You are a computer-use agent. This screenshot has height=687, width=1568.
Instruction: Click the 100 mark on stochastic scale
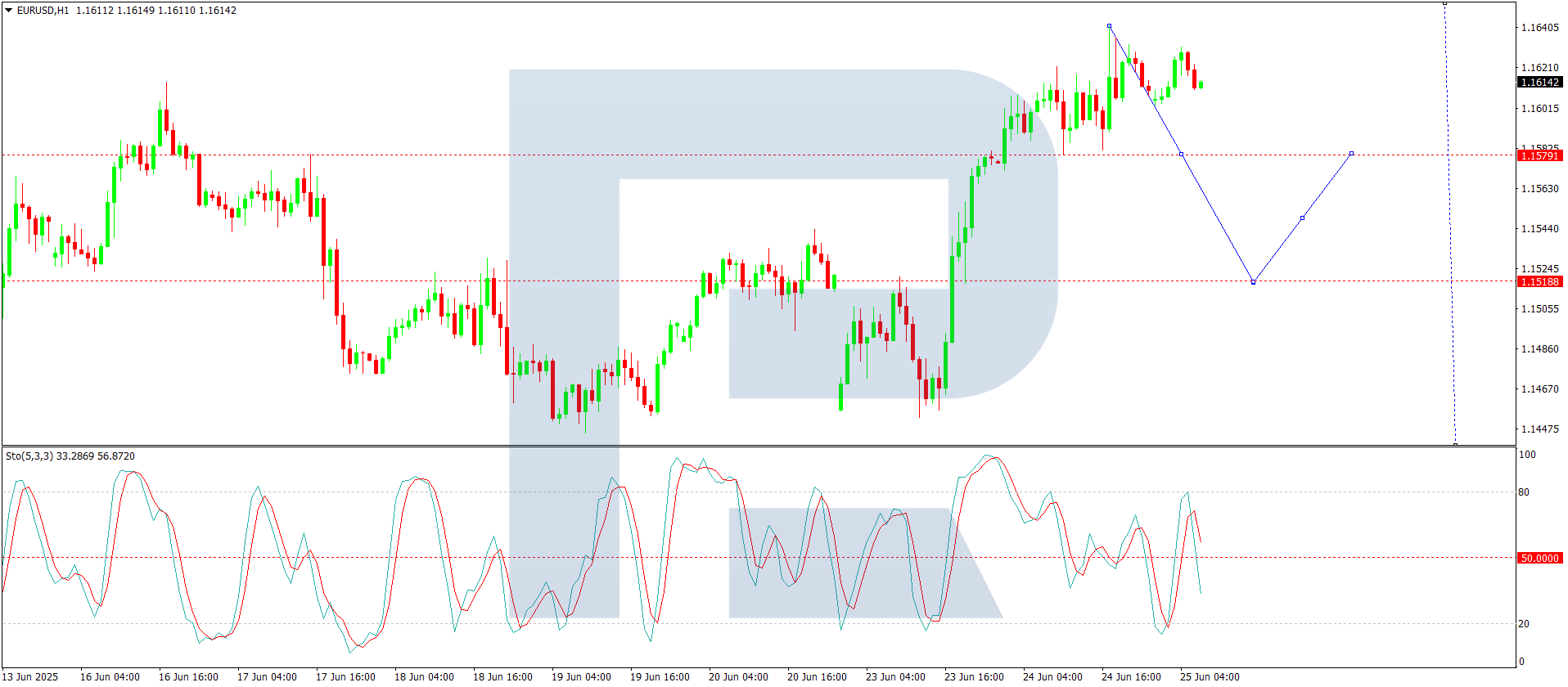click(x=1527, y=455)
